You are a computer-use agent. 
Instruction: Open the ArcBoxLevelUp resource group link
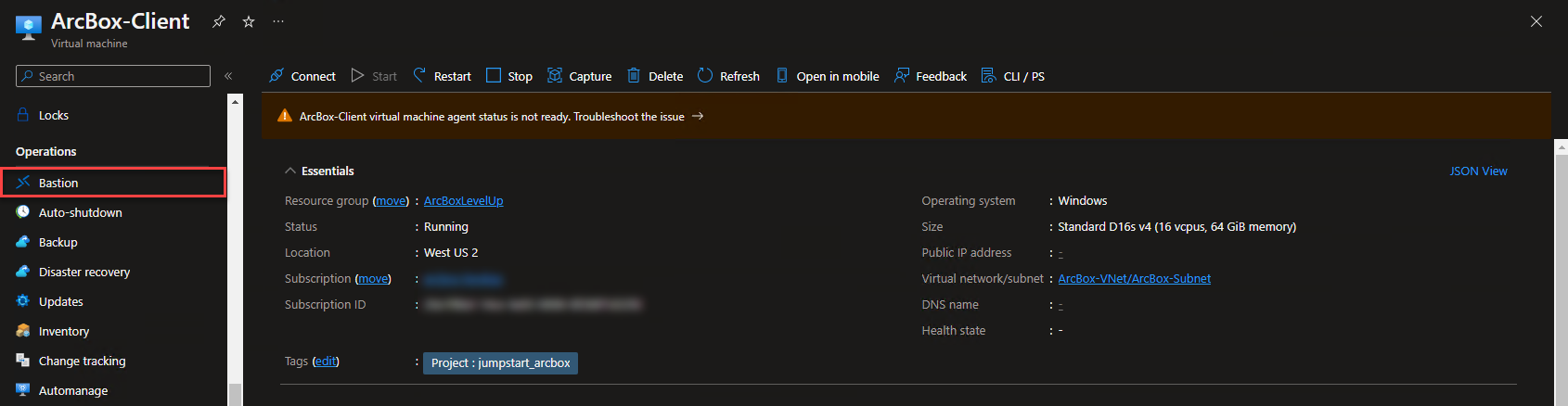pyautogui.click(x=464, y=200)
